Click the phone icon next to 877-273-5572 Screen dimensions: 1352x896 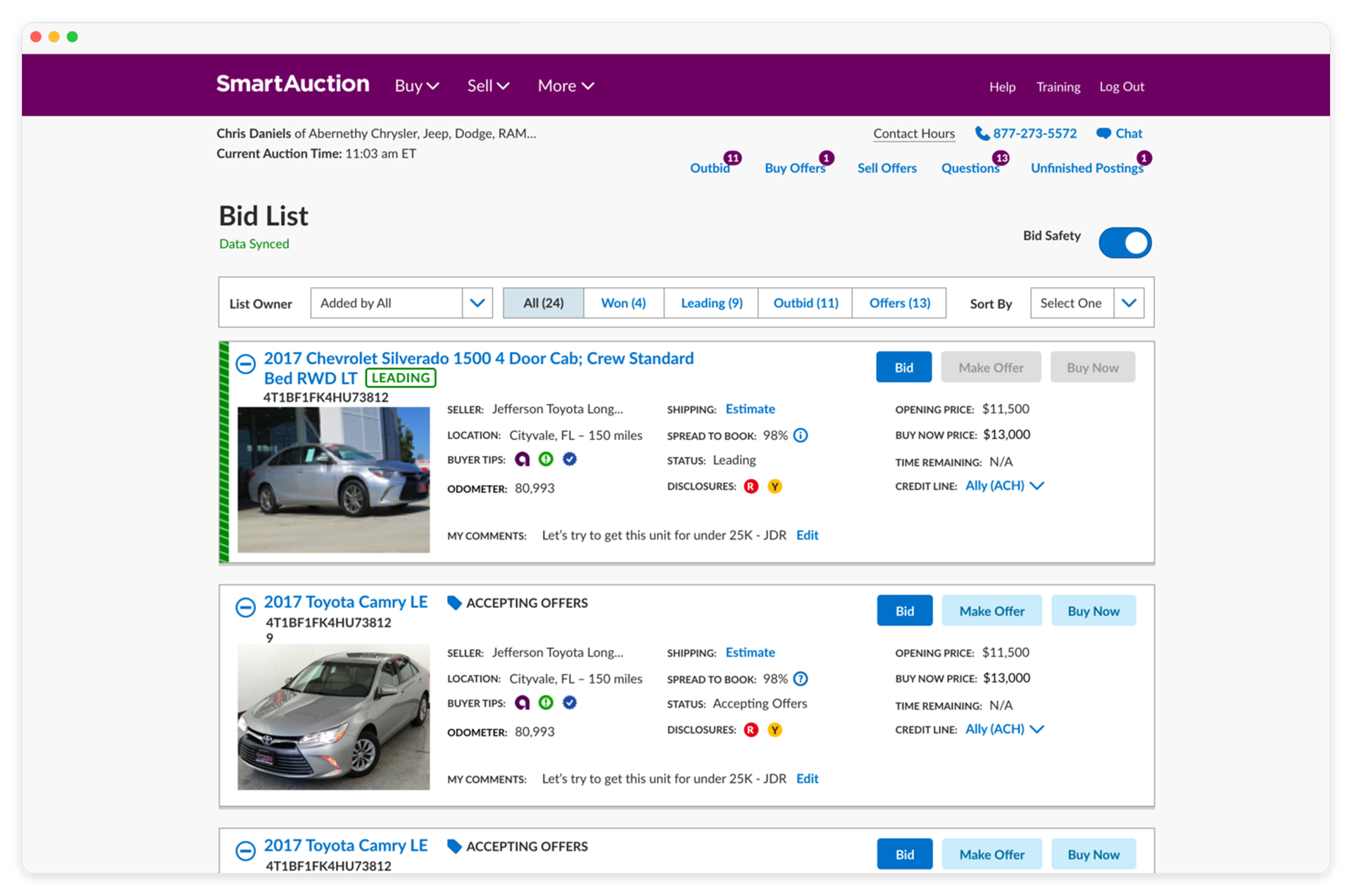982,134
